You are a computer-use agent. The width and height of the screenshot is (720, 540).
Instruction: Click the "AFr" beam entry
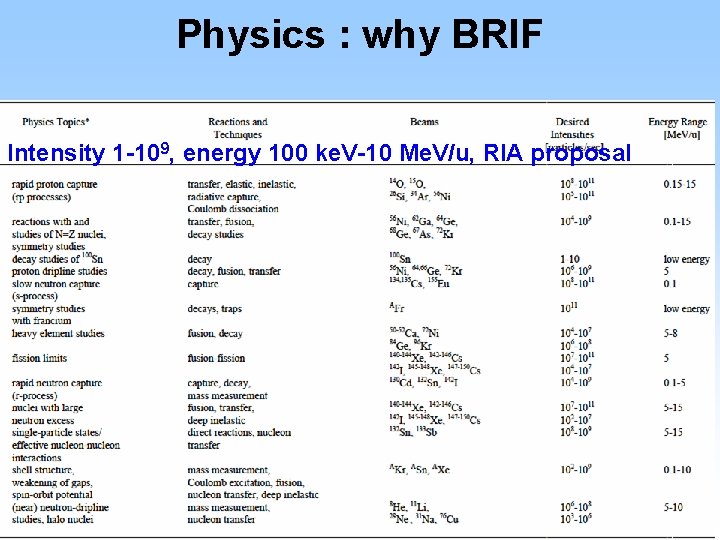tap(397, 307)
